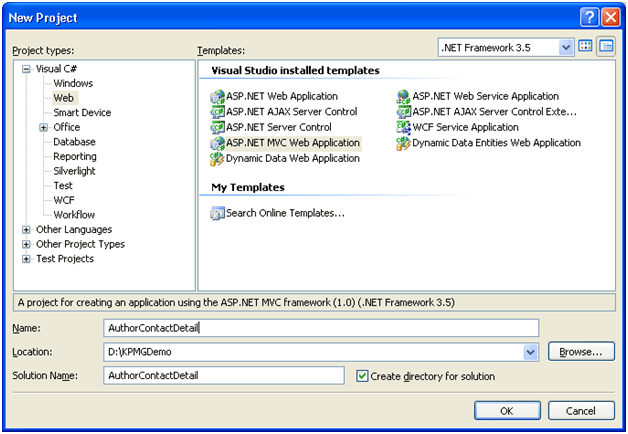Switch templates to large icons view
The image size is (628, 434).
(586, 47)
